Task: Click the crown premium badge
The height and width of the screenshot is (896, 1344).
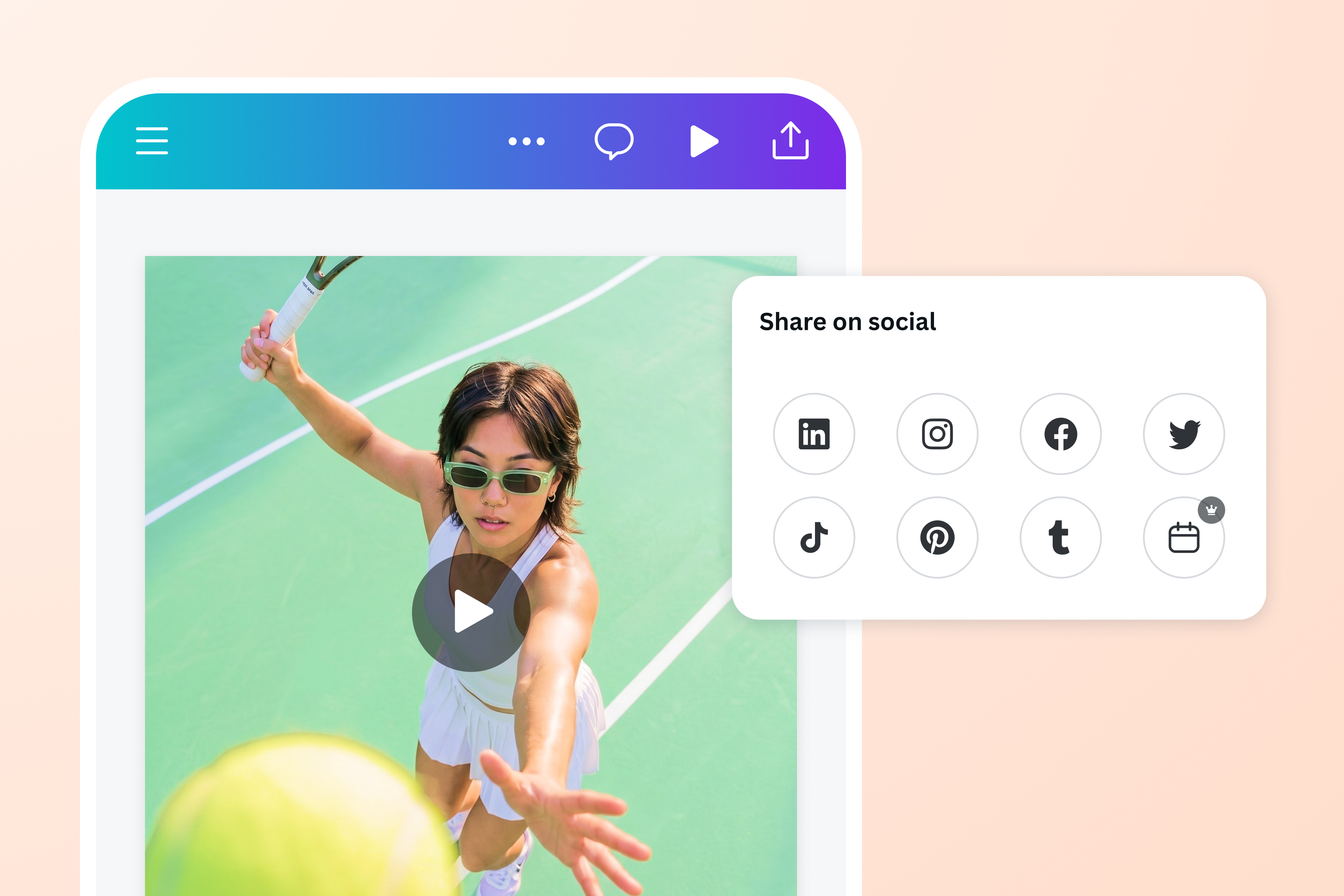Action: (x=1211, y=510)
